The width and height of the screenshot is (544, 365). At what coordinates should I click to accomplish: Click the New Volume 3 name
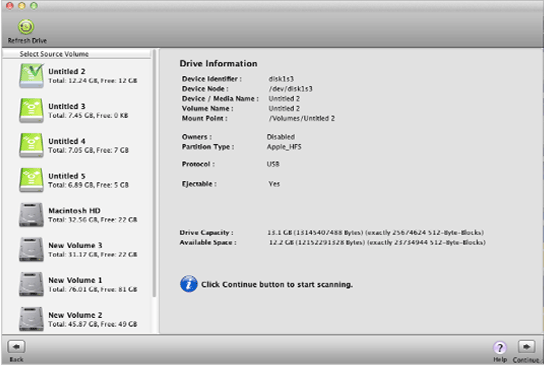[75, 245]
